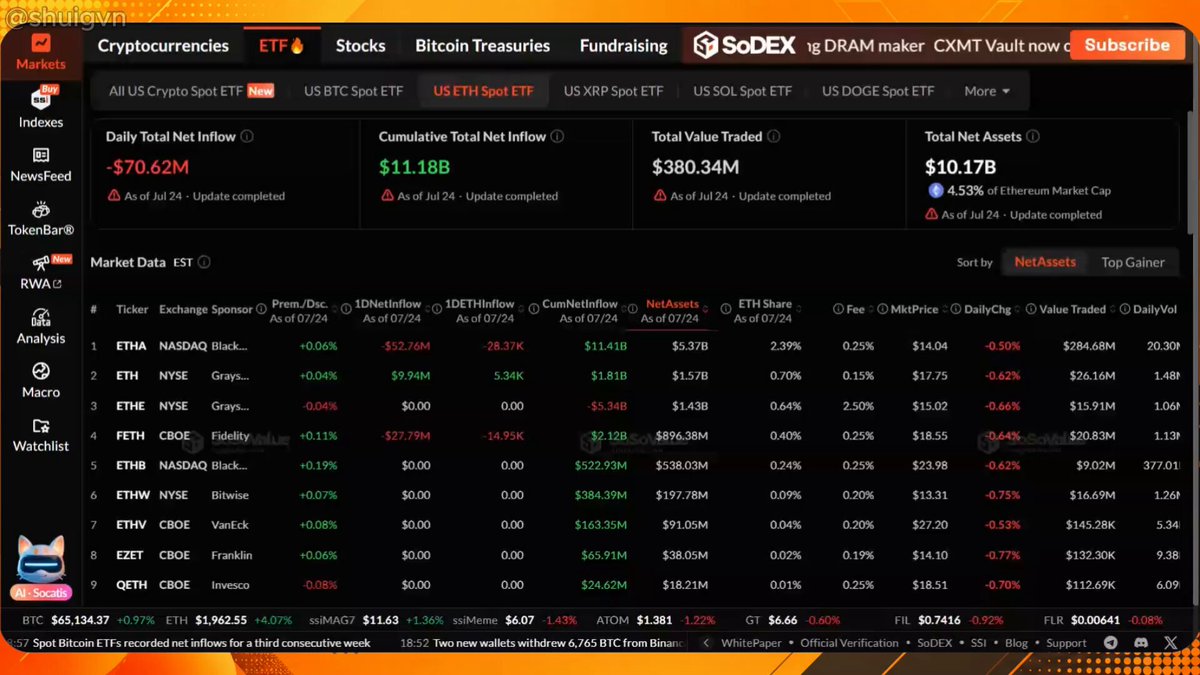The image size is (1200, 675).
Task: Open the WhitePaper footer link
Action: point(751,643)
